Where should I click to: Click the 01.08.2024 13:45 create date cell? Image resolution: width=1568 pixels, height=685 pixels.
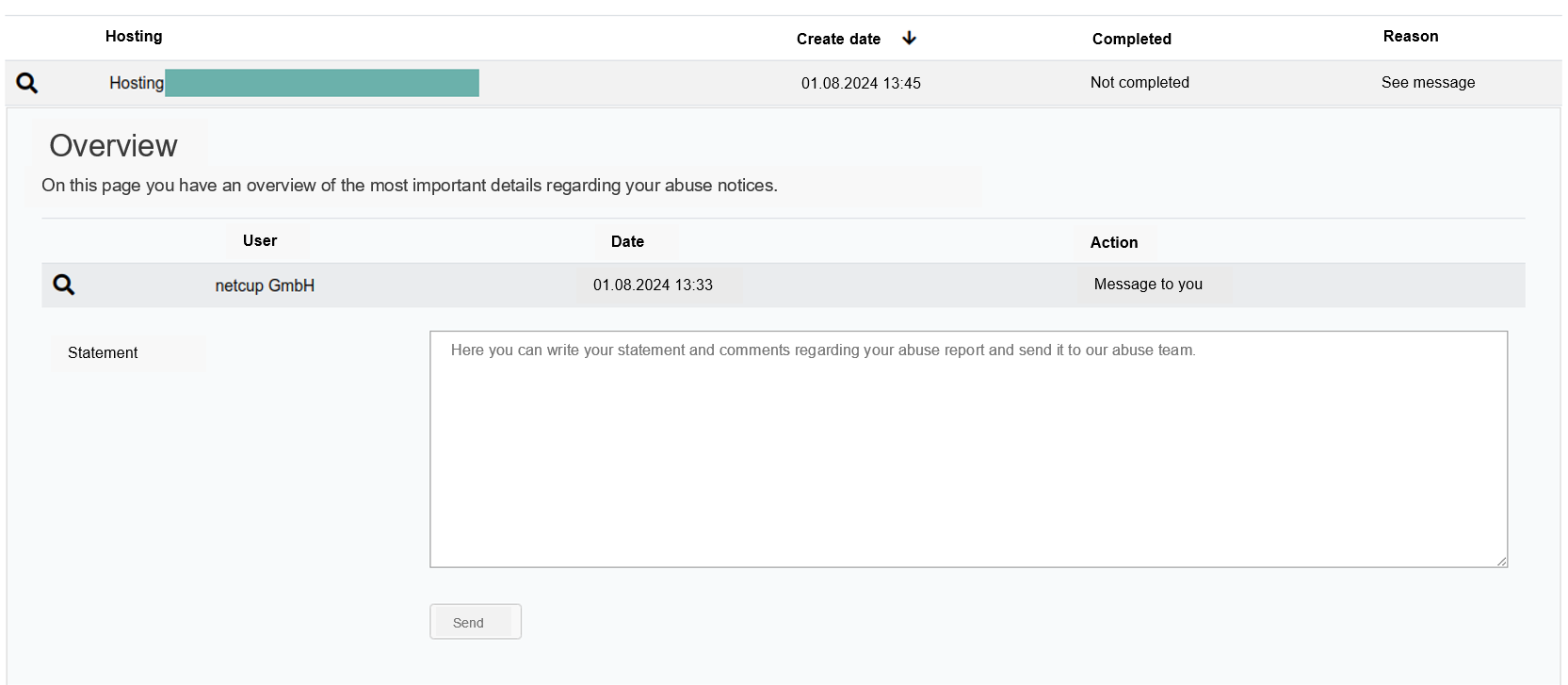861,83
